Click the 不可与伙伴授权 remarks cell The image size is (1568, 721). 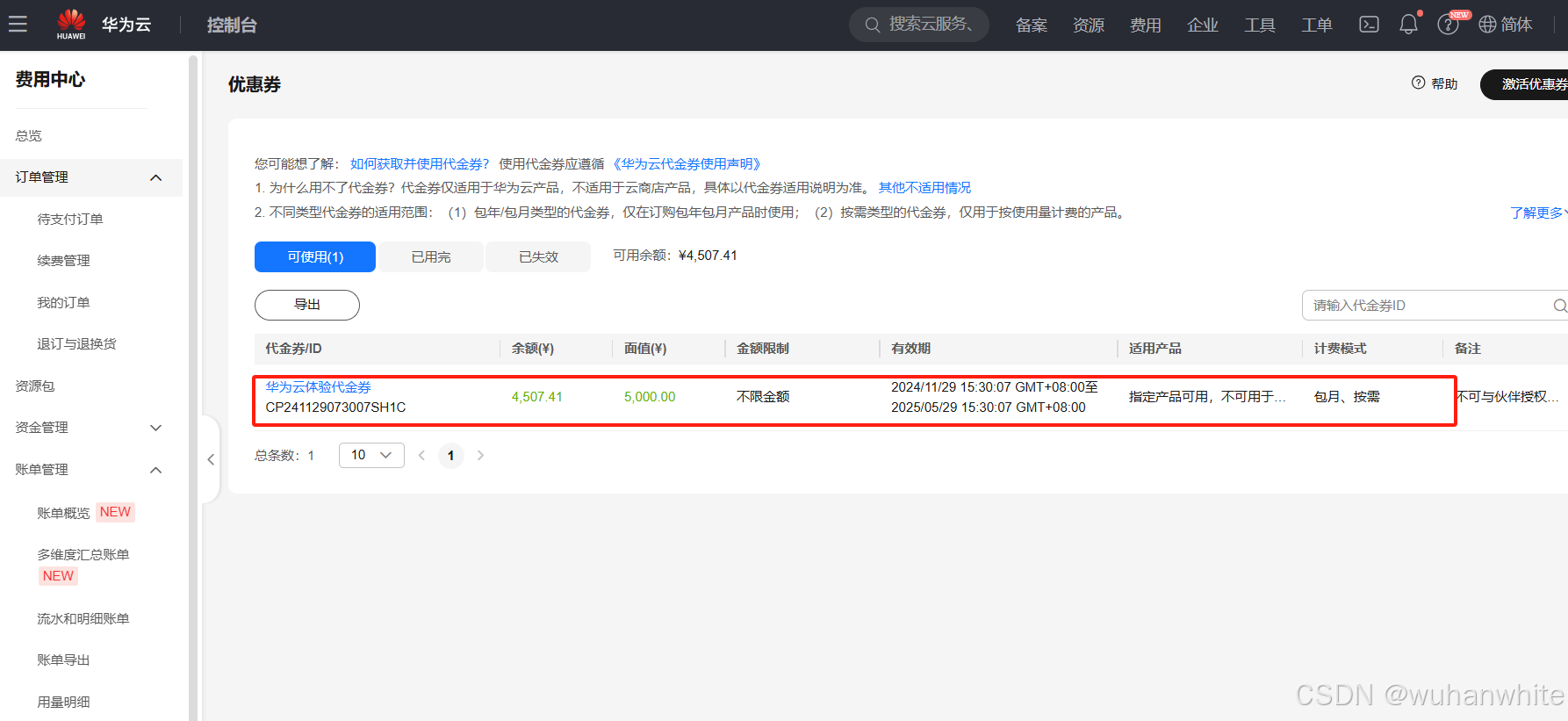(x=1507, y=397)
